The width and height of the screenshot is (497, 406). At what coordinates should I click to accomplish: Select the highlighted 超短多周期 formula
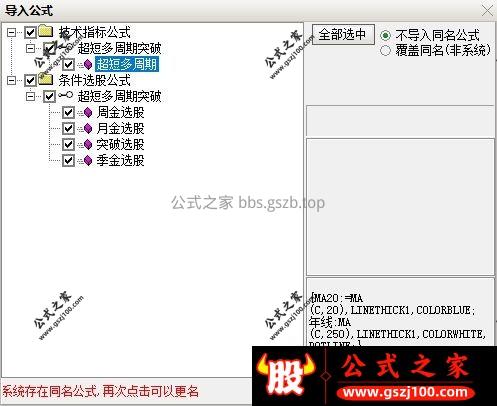(127, 64)
